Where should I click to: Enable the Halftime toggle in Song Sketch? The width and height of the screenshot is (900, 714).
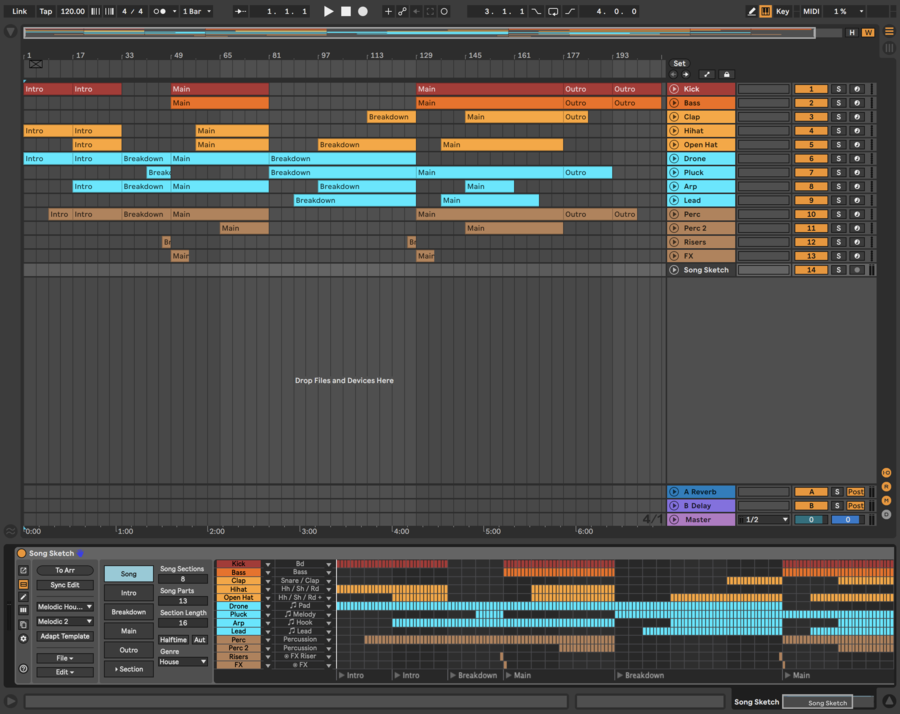[173, 640]
